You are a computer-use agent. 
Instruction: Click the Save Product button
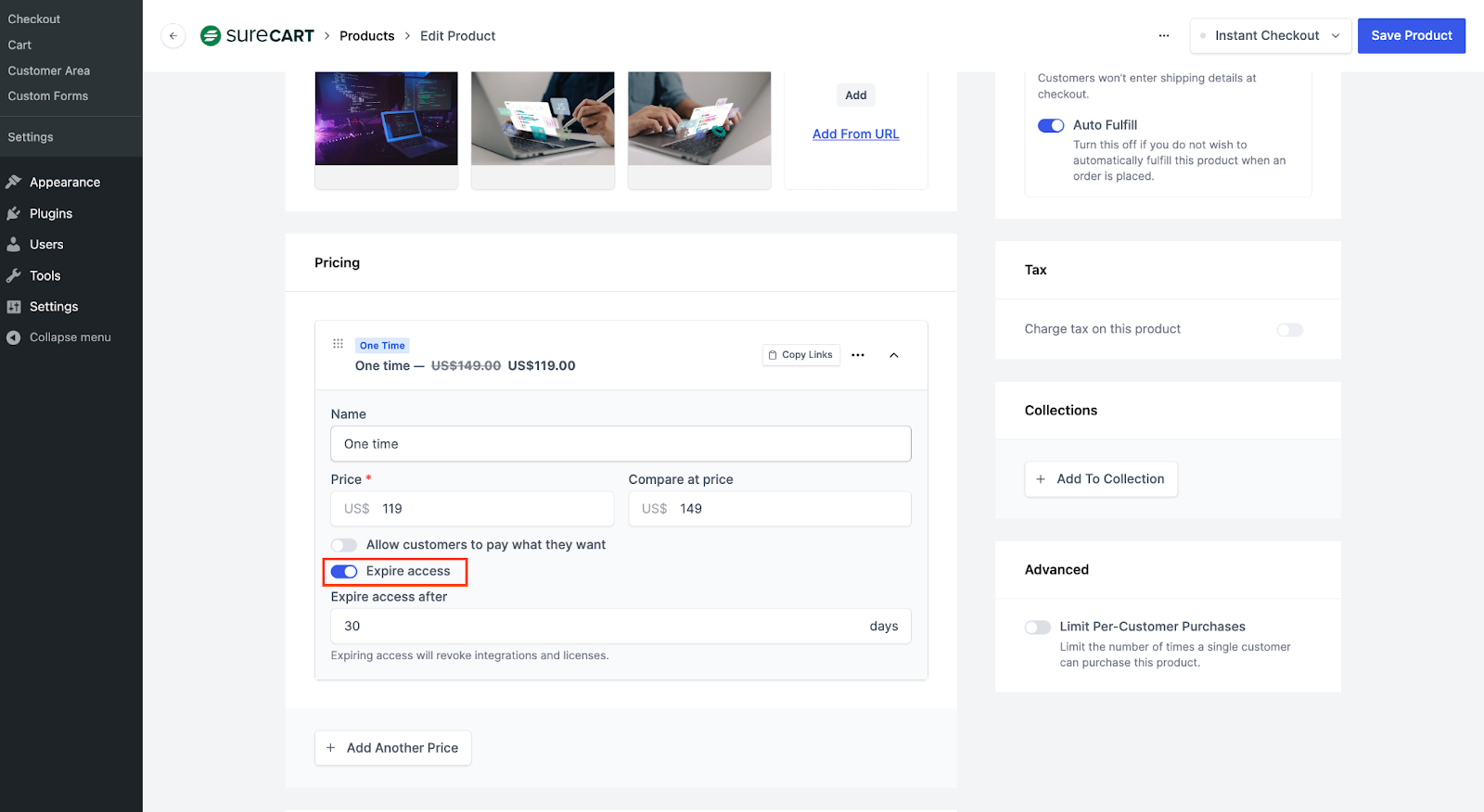(1412, 36)
